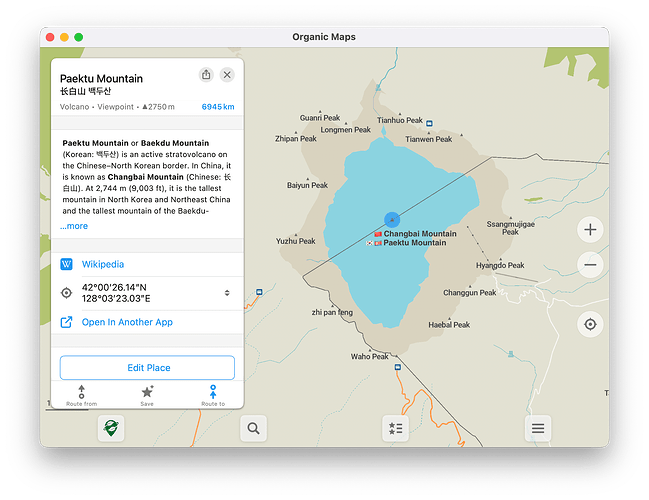Open the Wikipedia link

point(103,264)
